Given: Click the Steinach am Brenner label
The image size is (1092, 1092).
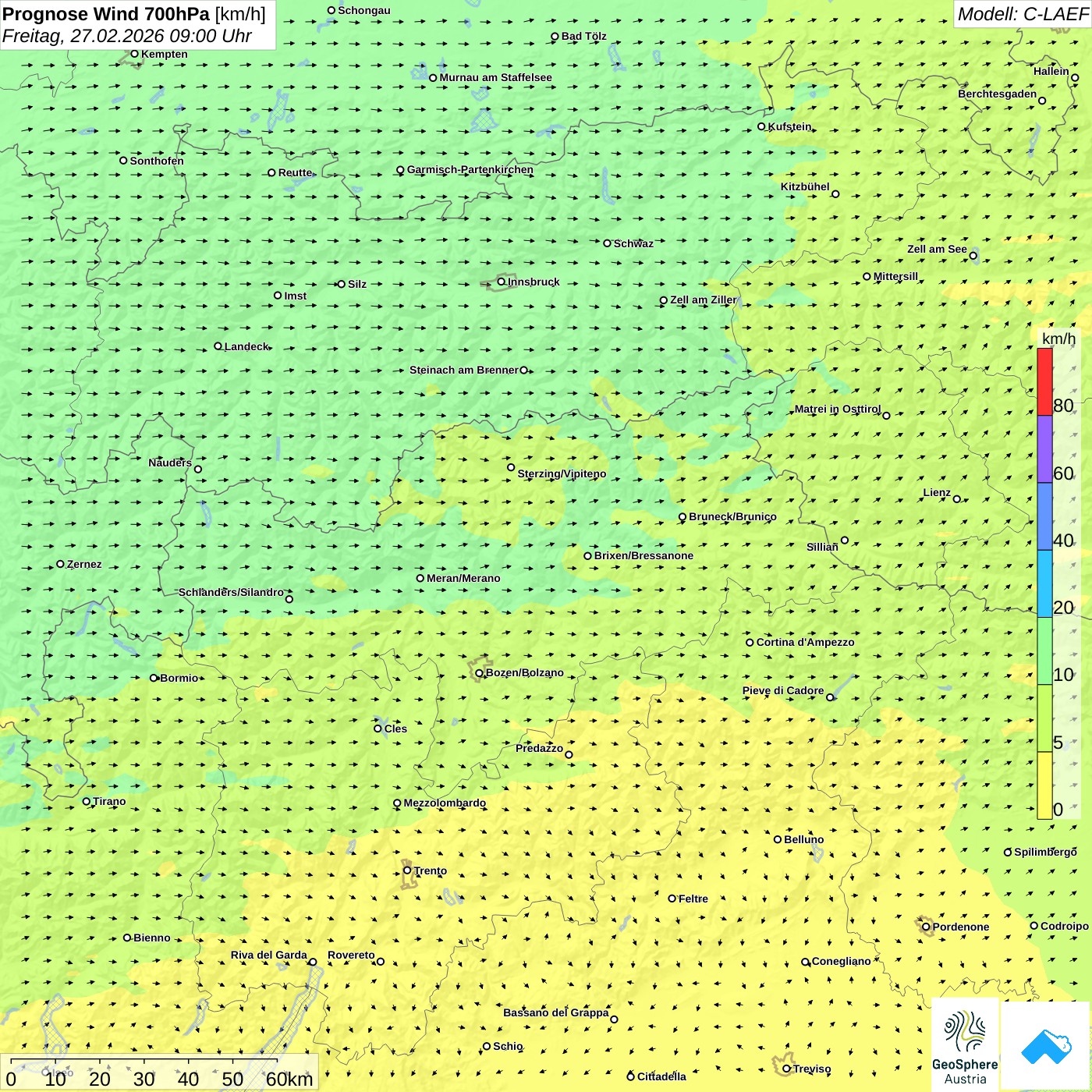Looking at the screenshot, I should pyautogui.click(x=463, y=370).
